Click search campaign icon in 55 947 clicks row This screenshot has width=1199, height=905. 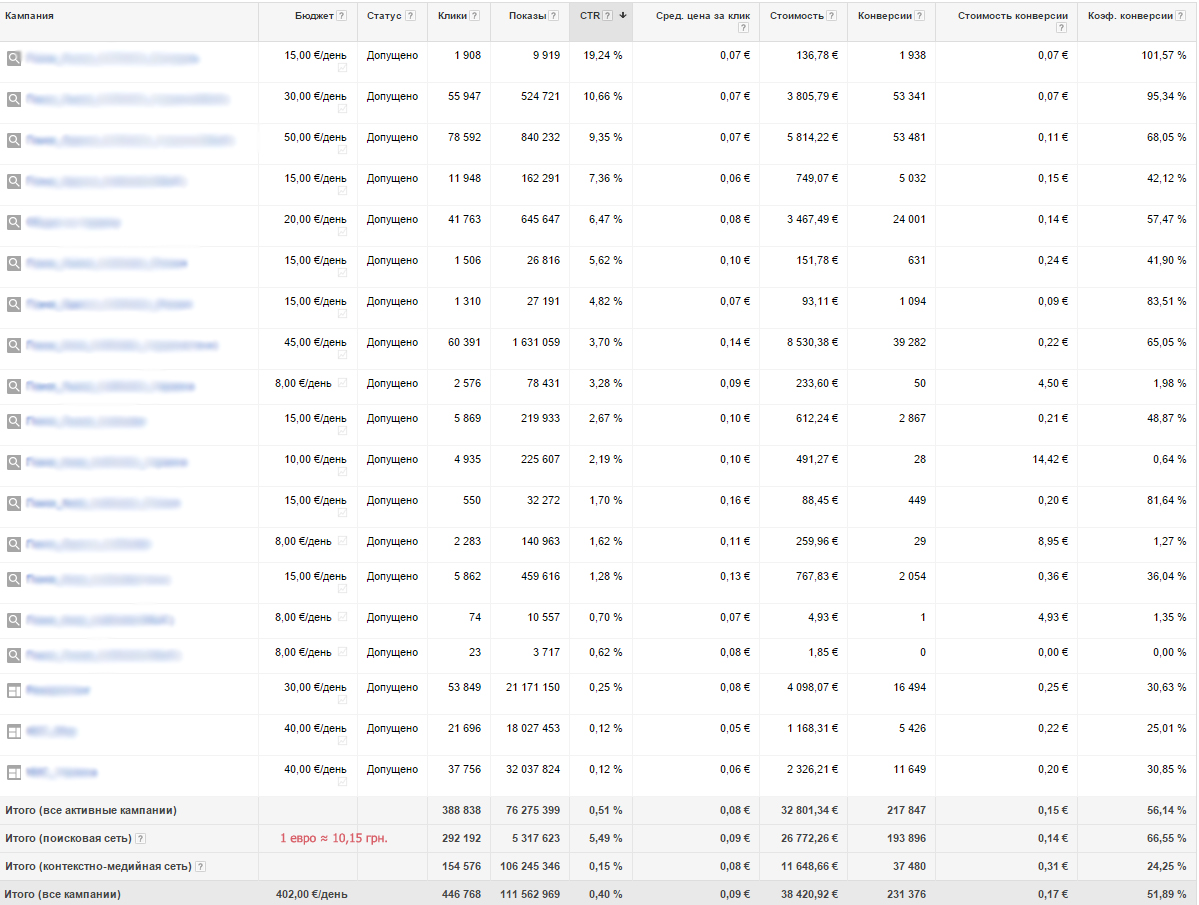click(x=14, y=99)
